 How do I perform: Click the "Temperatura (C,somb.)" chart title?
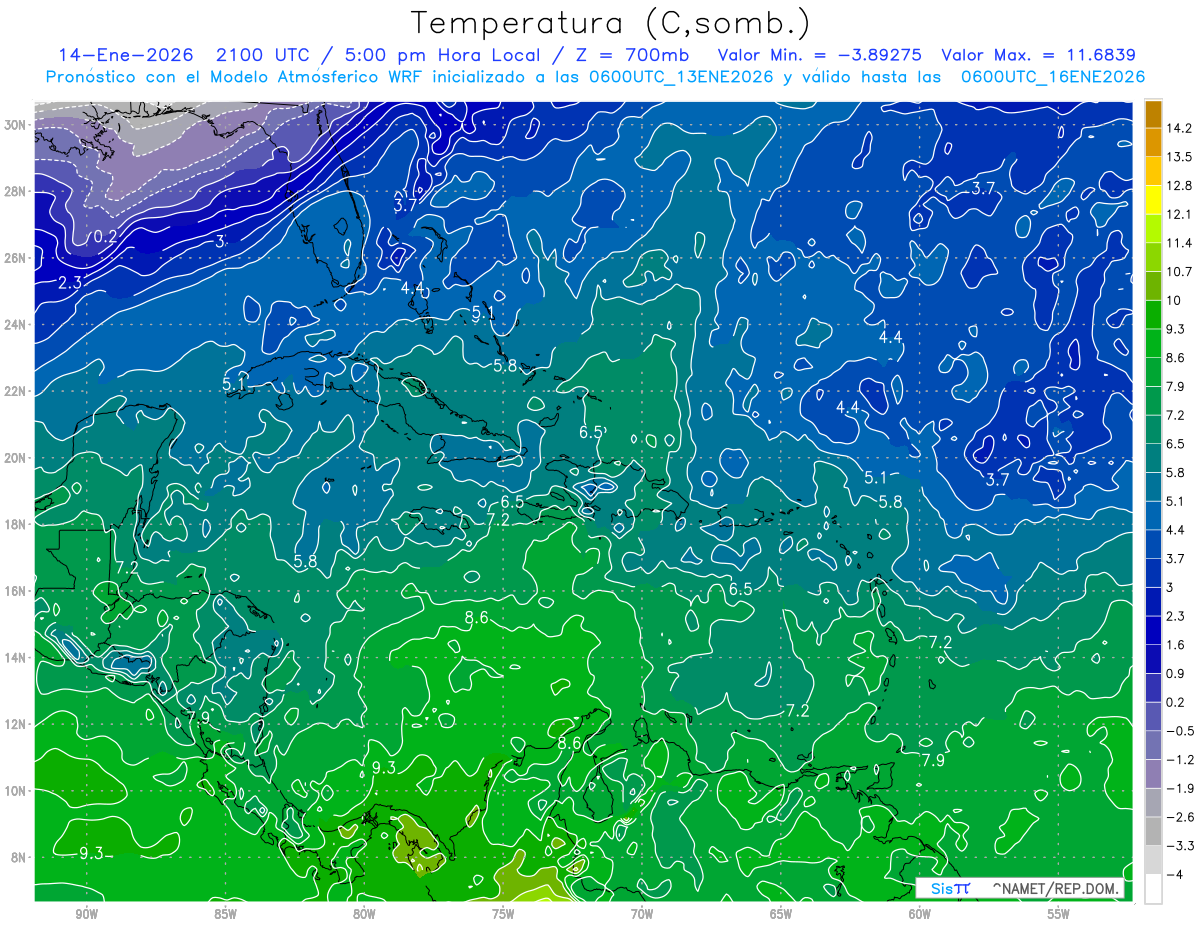pos(611,24)
